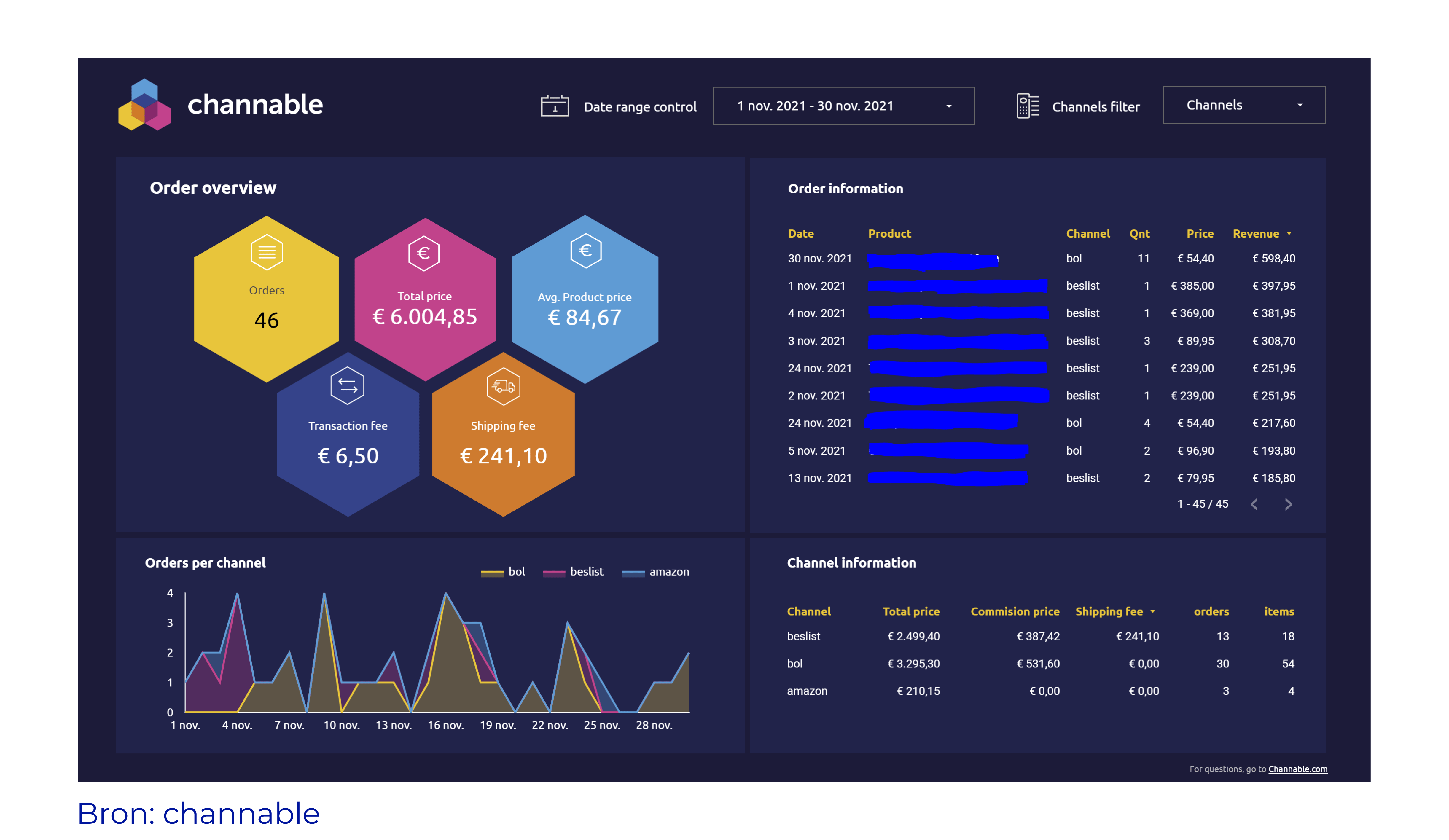Click the arrows icon above Transaction fee
Image resolution: width=1449 pixels, height=840 pixels.
pos(347,386)
